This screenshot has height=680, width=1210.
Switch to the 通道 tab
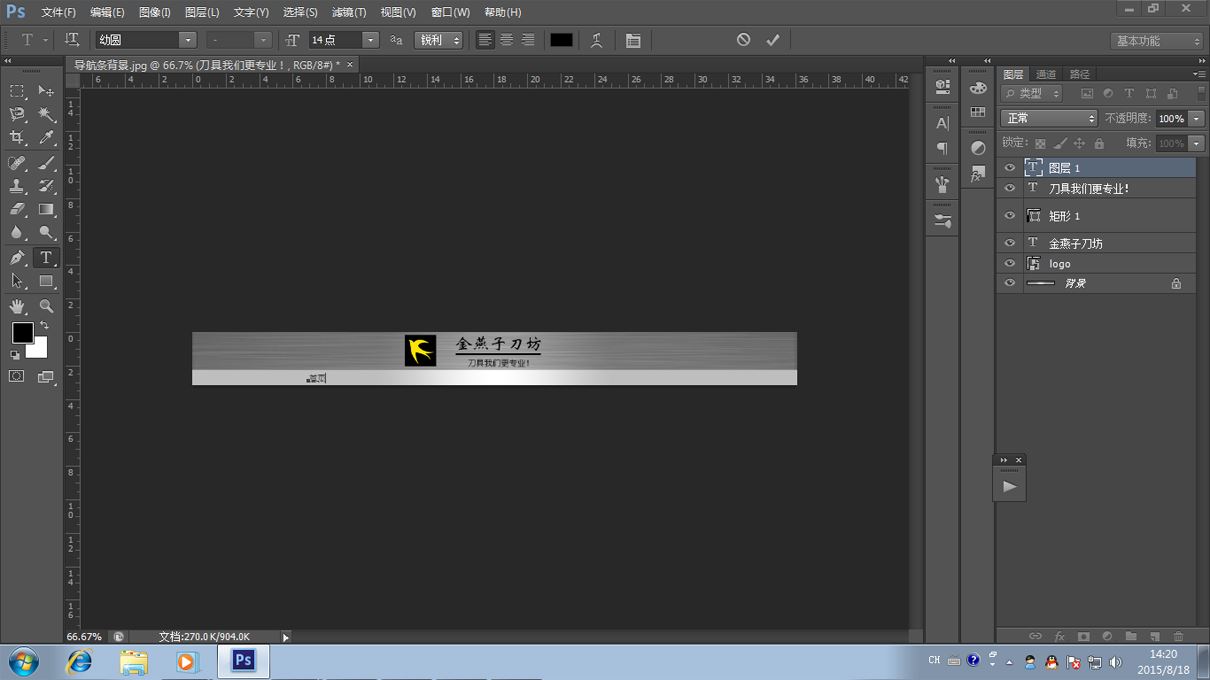[1046, 74]
